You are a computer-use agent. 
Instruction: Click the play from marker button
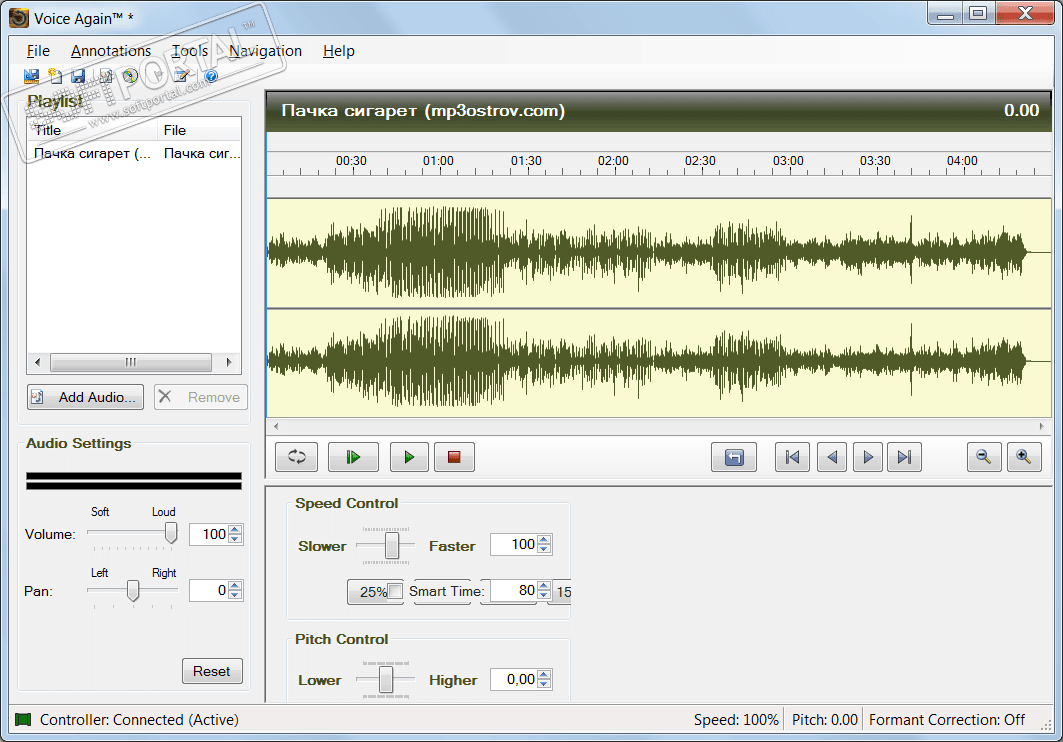353,457
